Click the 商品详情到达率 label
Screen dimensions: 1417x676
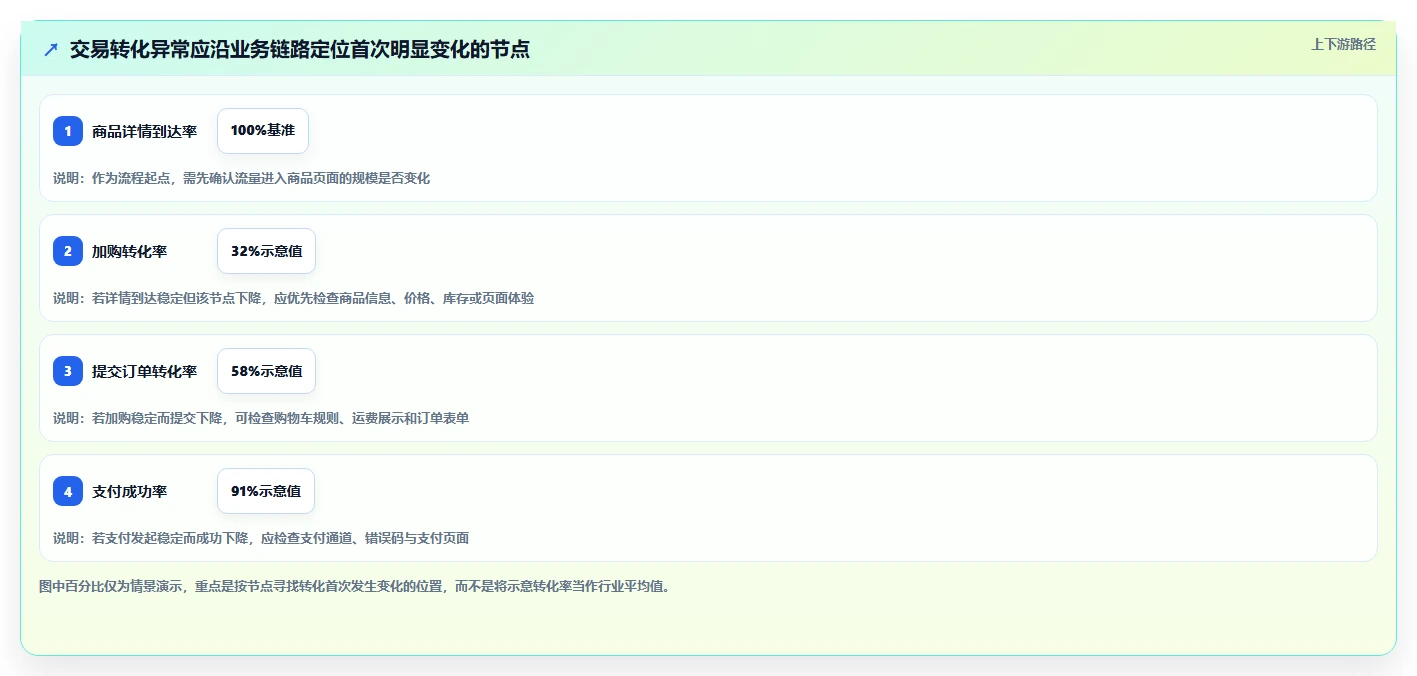[x=144, y=131]
